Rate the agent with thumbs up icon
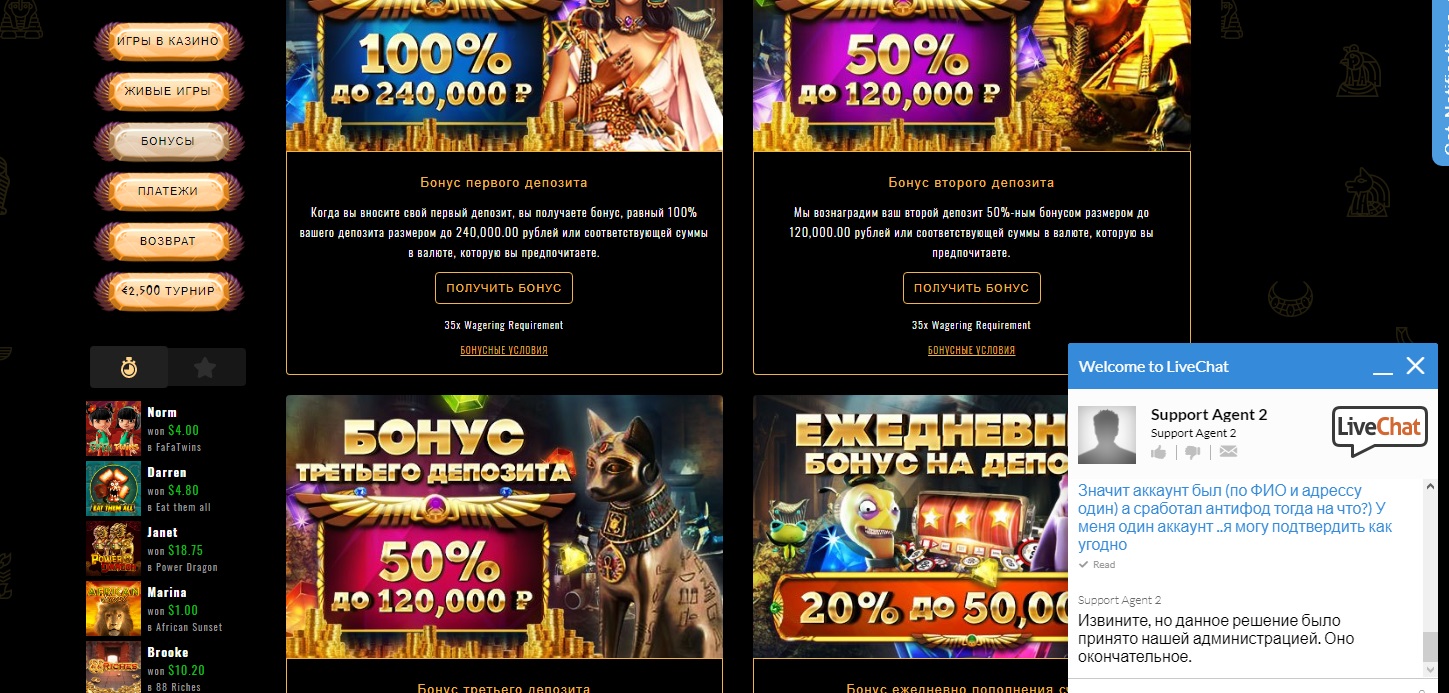The width and height of the screenshot is (1449, 693). click(1159, 452)
